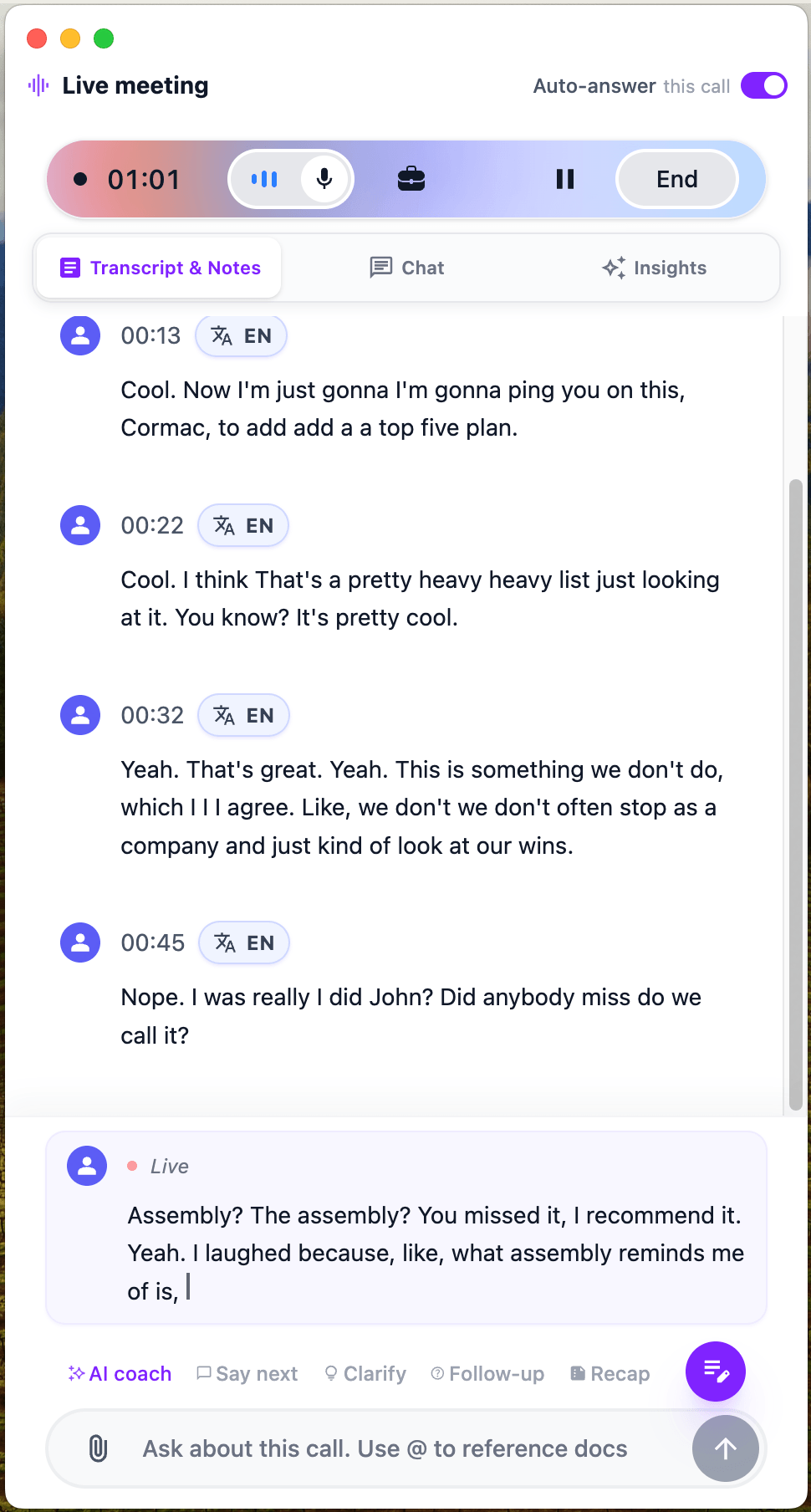
Task: Select the Transcript & Notes tab
Action: pyautogui.click(x=160, y=268)
